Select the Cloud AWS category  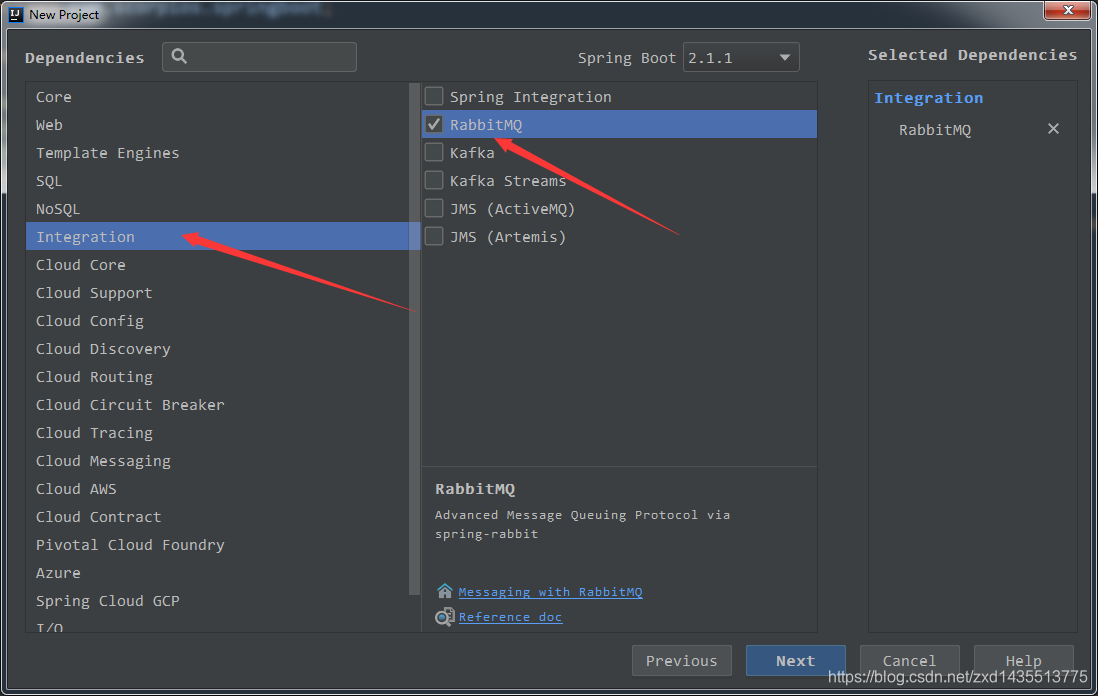tap(217, 489)
